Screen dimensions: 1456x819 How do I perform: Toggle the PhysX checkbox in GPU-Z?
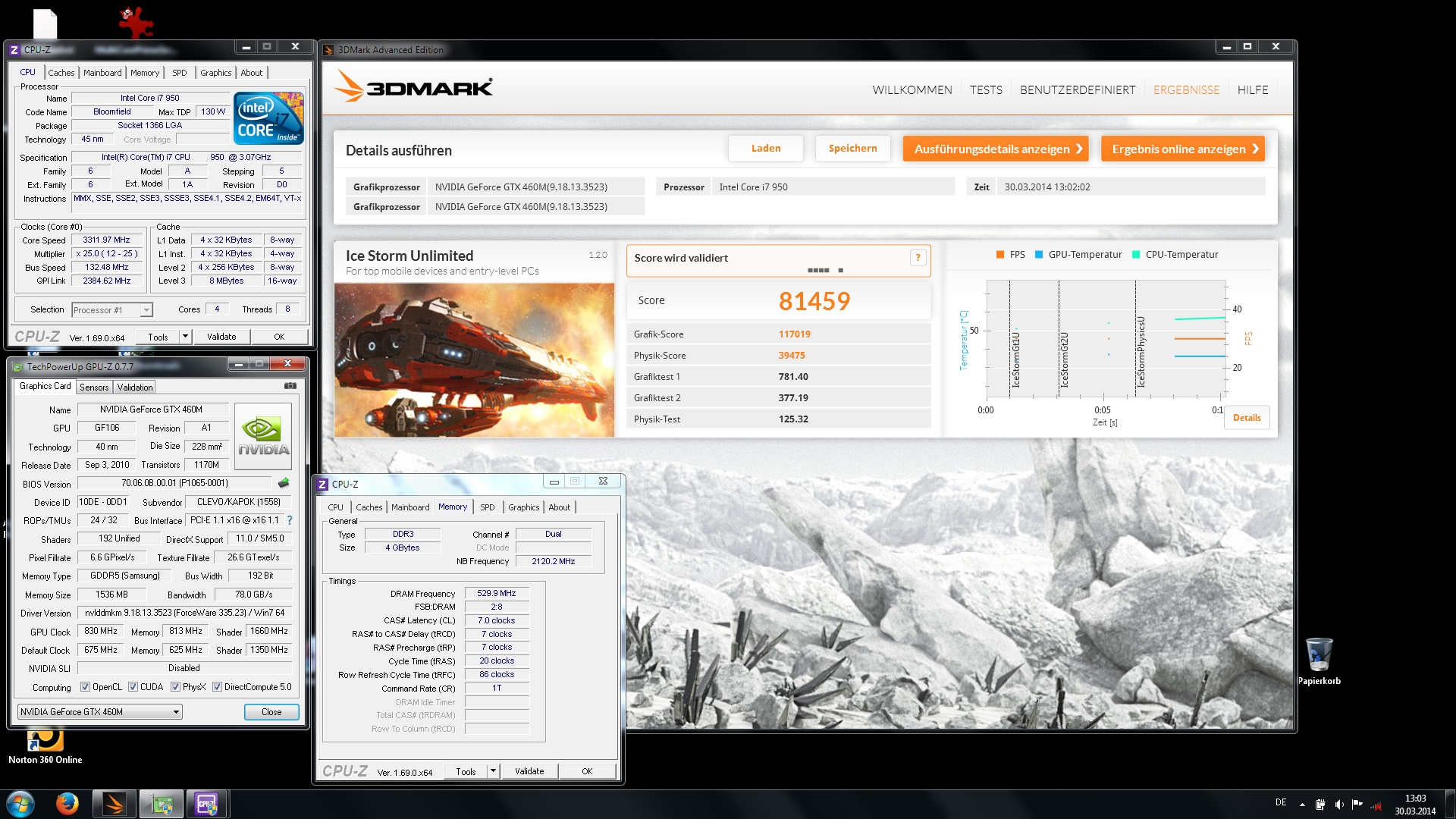[175, 687]
